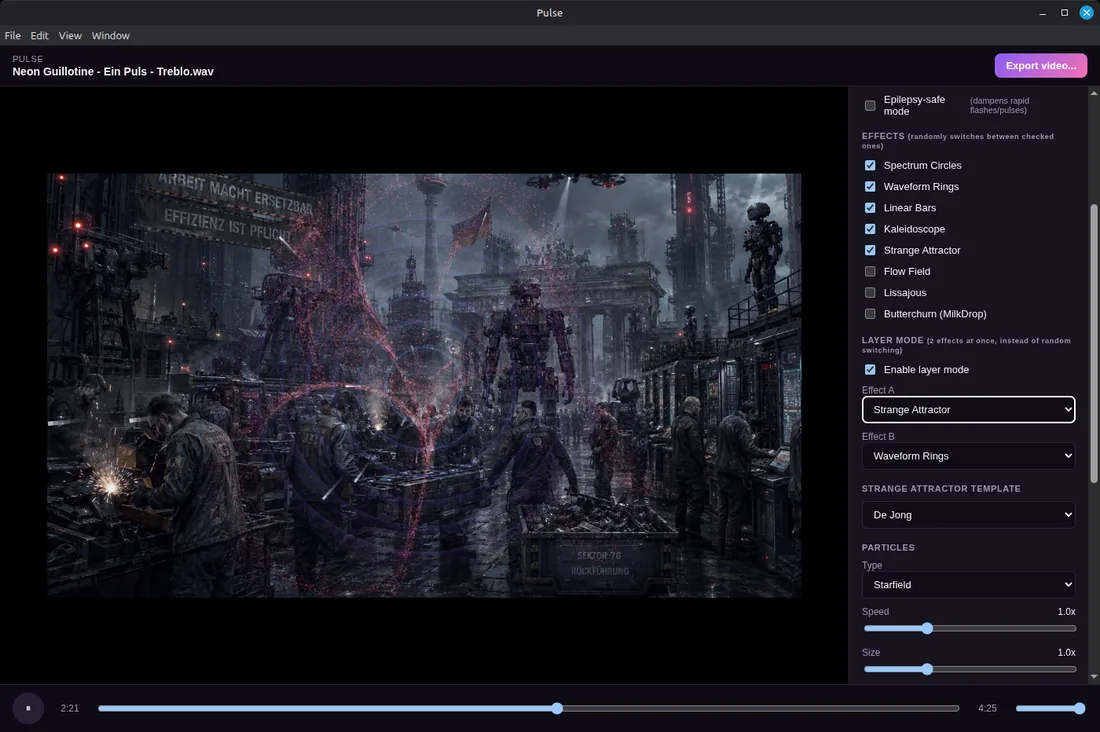Click the volume slider handle
This screenshot has width=1100, height=732.
point(1080,708)
